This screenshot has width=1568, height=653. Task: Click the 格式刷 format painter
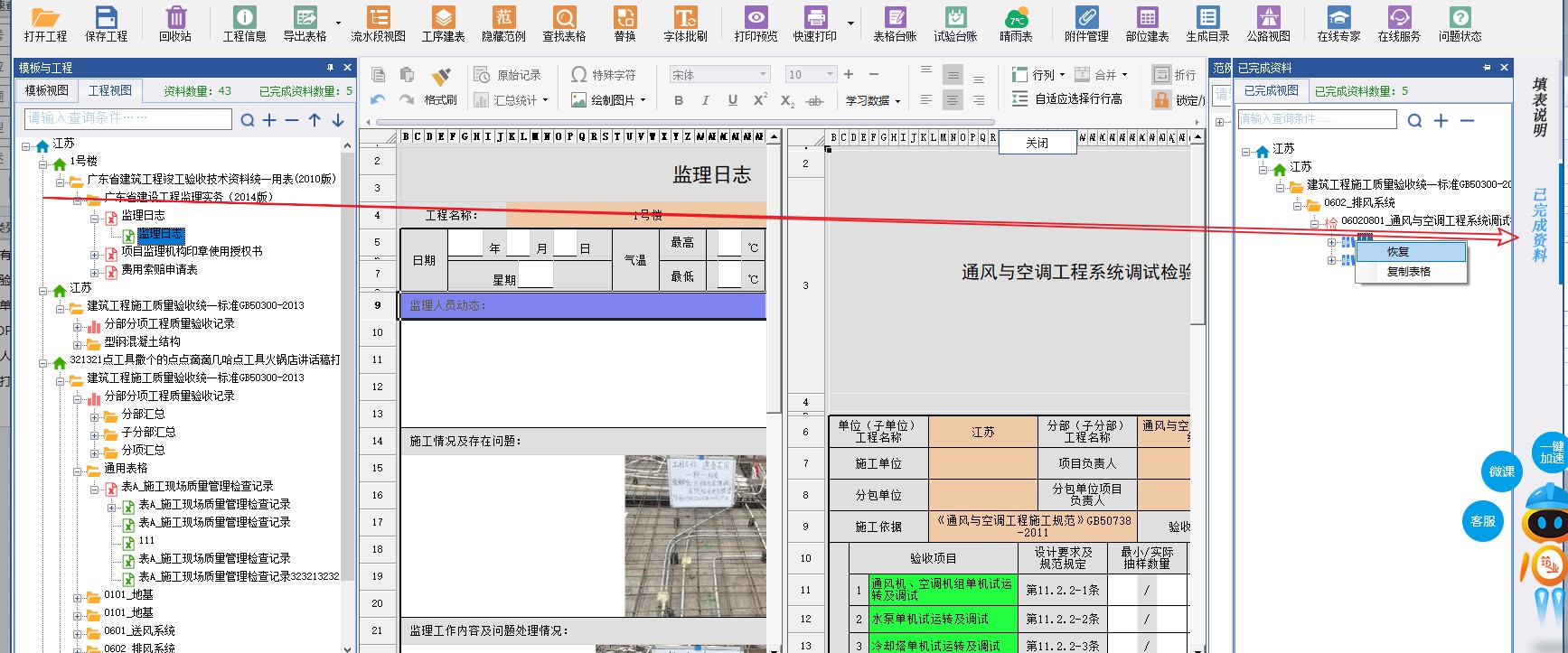441,87
